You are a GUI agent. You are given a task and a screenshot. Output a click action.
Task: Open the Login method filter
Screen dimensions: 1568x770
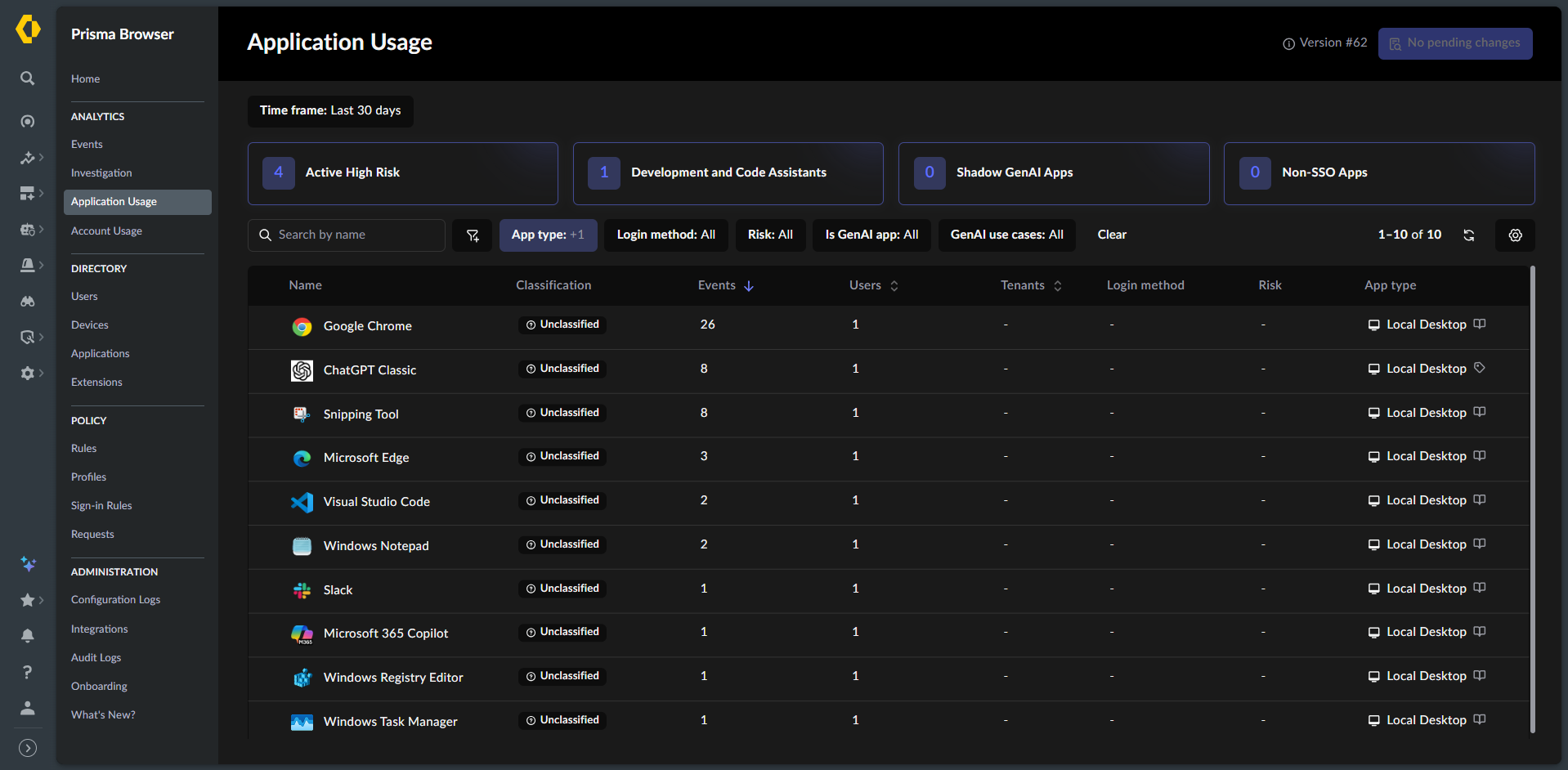pyautogui.click(x=666, y=235)
